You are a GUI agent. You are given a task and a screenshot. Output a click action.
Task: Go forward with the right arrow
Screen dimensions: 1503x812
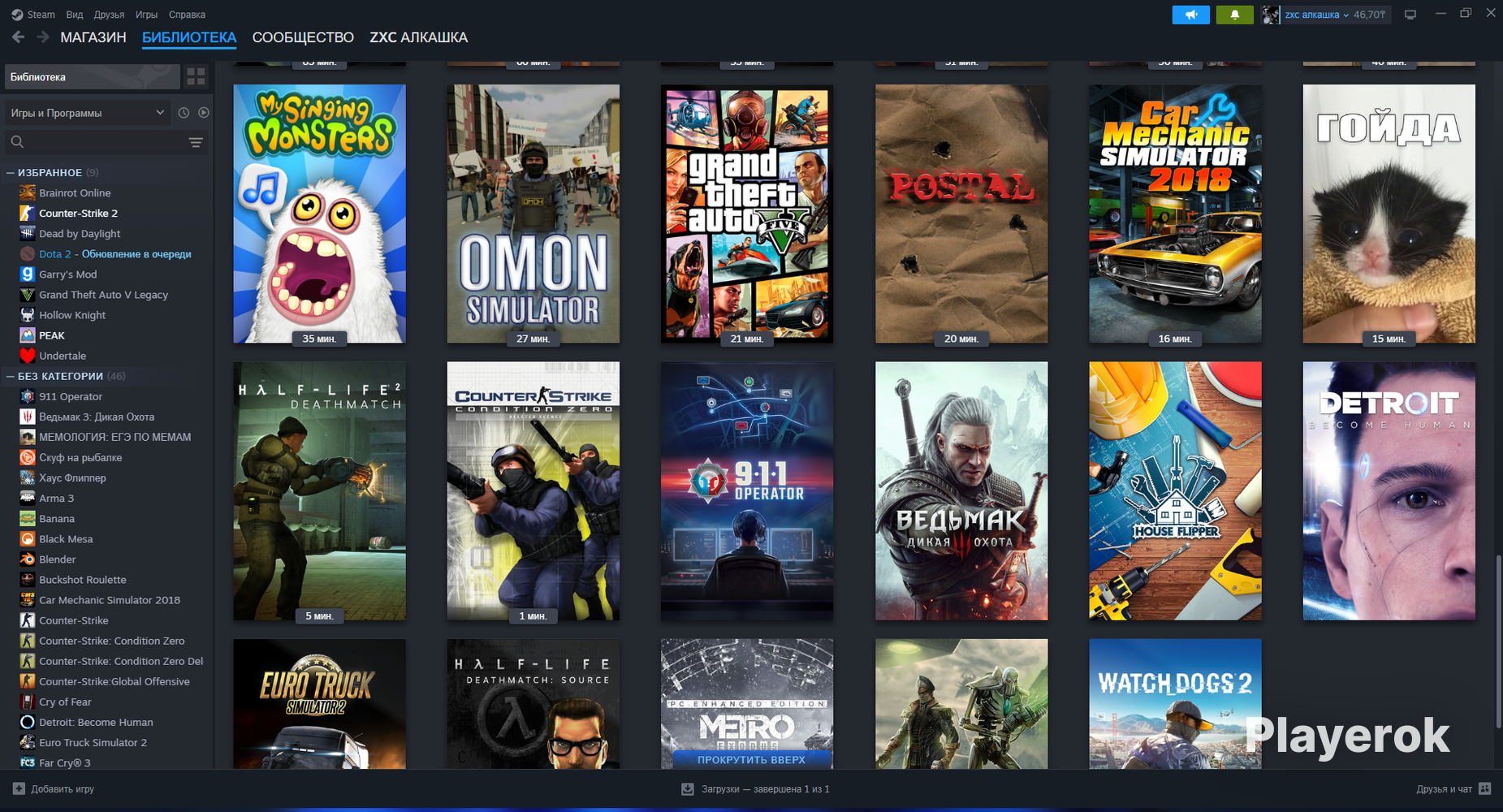click(43, 37)
